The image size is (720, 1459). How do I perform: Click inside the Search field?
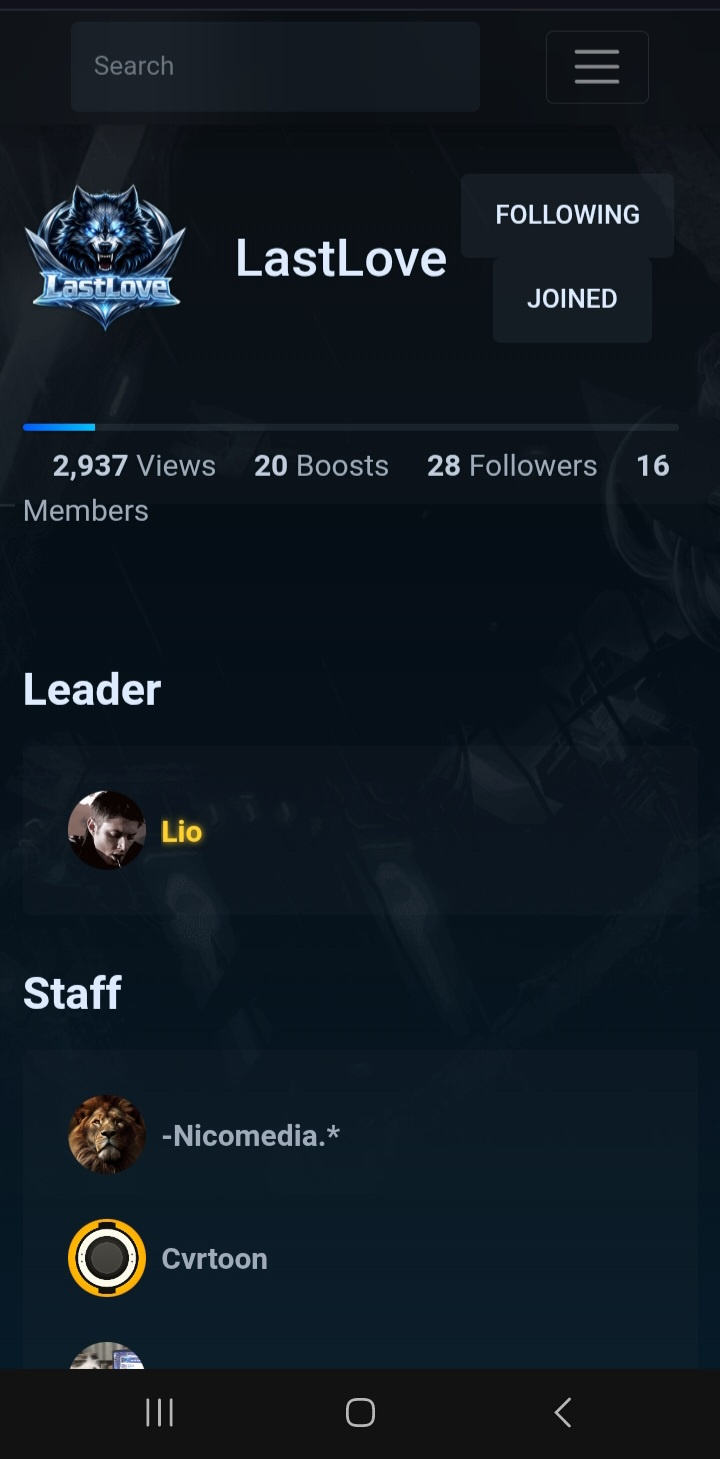275,66
